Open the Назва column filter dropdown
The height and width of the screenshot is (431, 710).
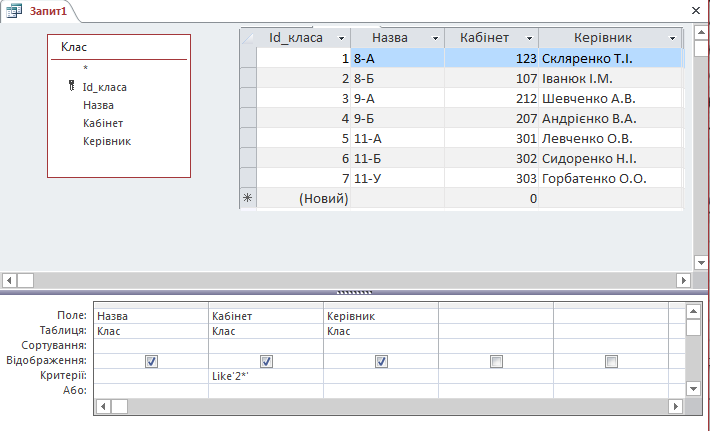[x=435, y=38]
